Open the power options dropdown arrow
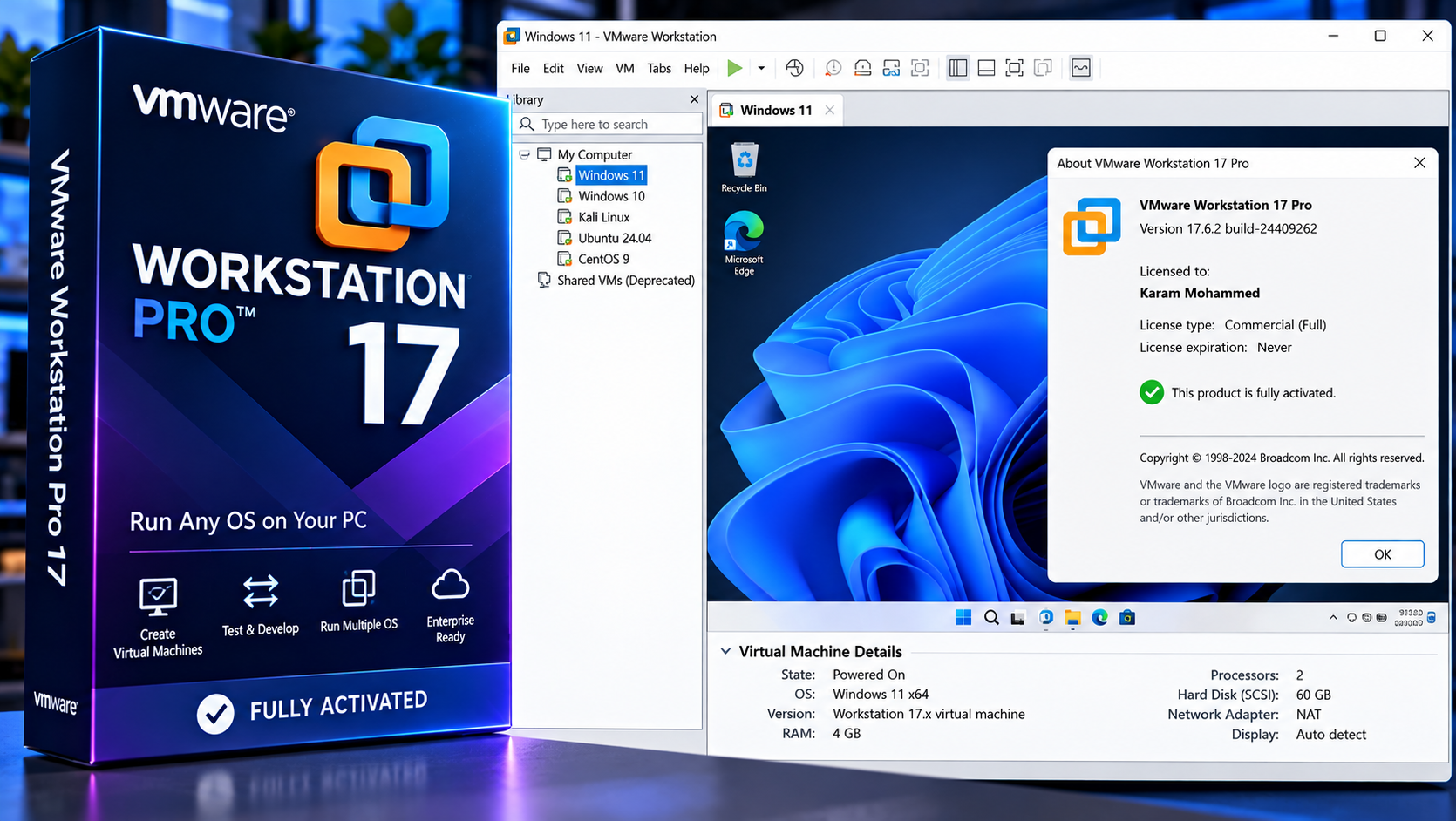1456x821 pixels. [761, 68]
